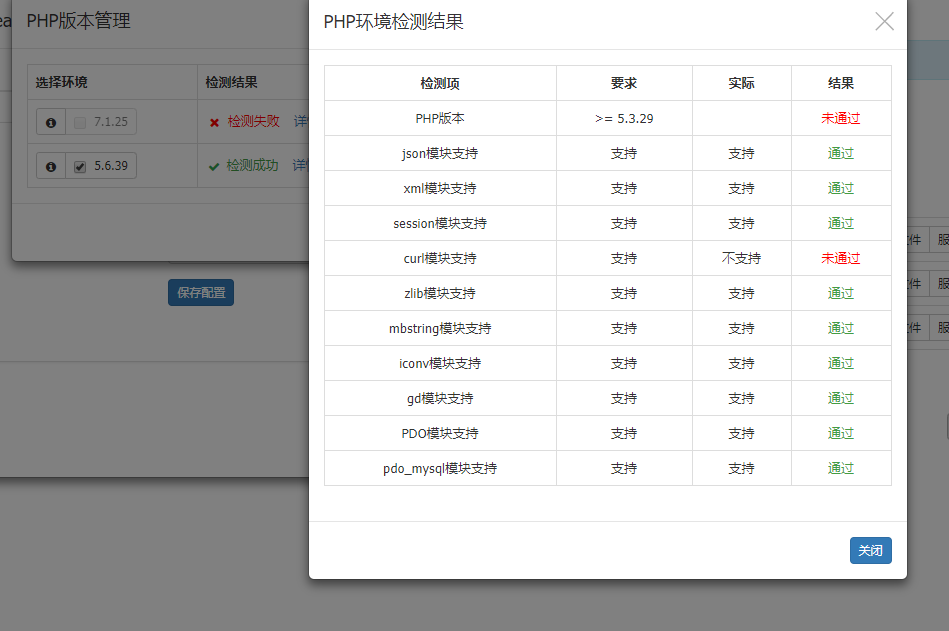Viewport: 949px width, 631px height.
Task: Close the PHP环境检测结果 dialog with X
Action: point(884,22)
